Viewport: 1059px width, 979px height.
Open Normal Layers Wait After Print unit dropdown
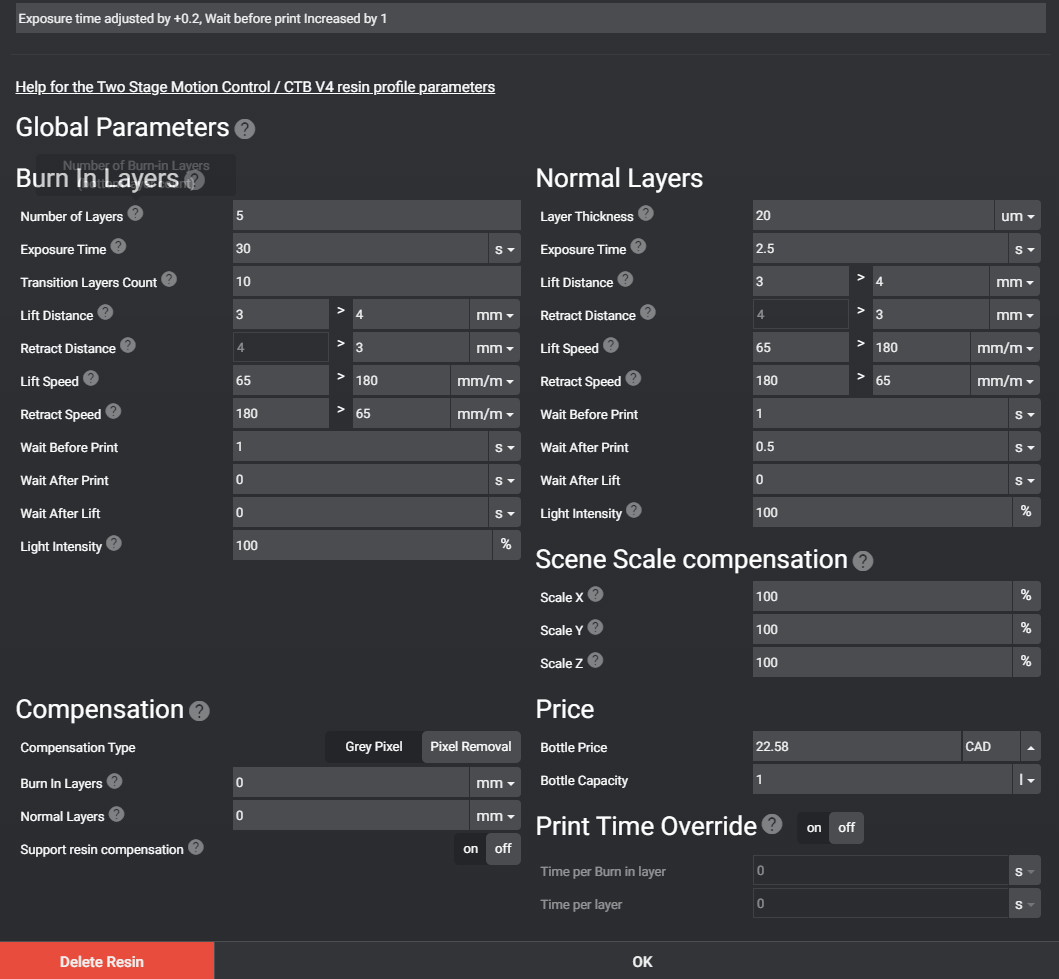coord(1025,448)
